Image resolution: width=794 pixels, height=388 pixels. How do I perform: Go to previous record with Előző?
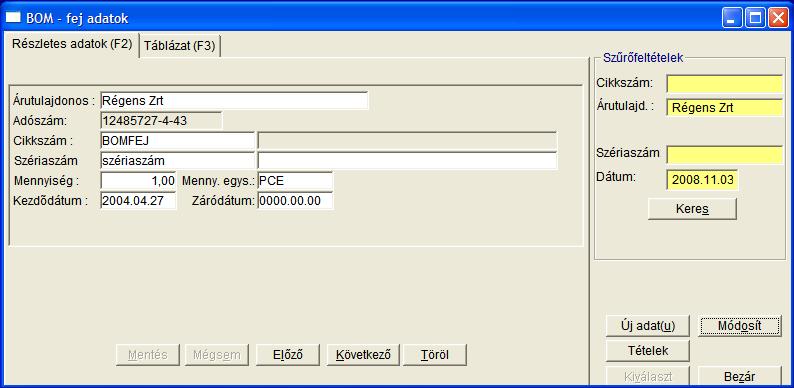point(288,355)
